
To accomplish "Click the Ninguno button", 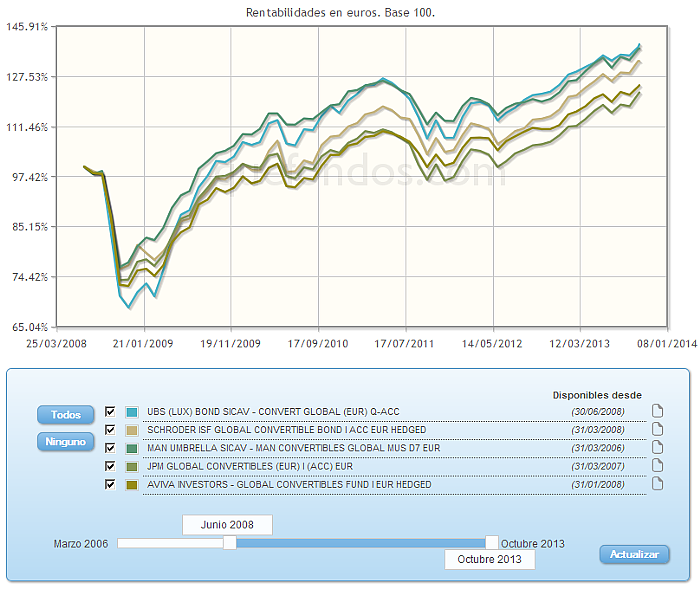I will click(66, 442).
